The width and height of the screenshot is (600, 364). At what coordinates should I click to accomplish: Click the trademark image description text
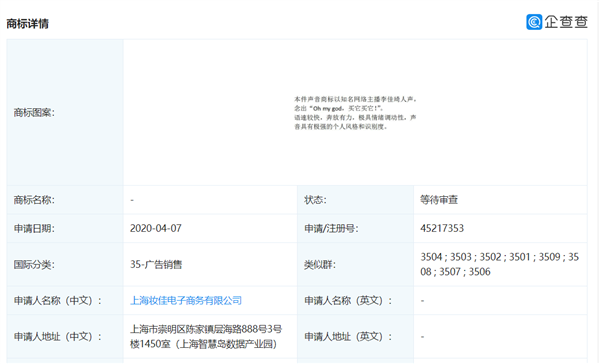[355, 113]
